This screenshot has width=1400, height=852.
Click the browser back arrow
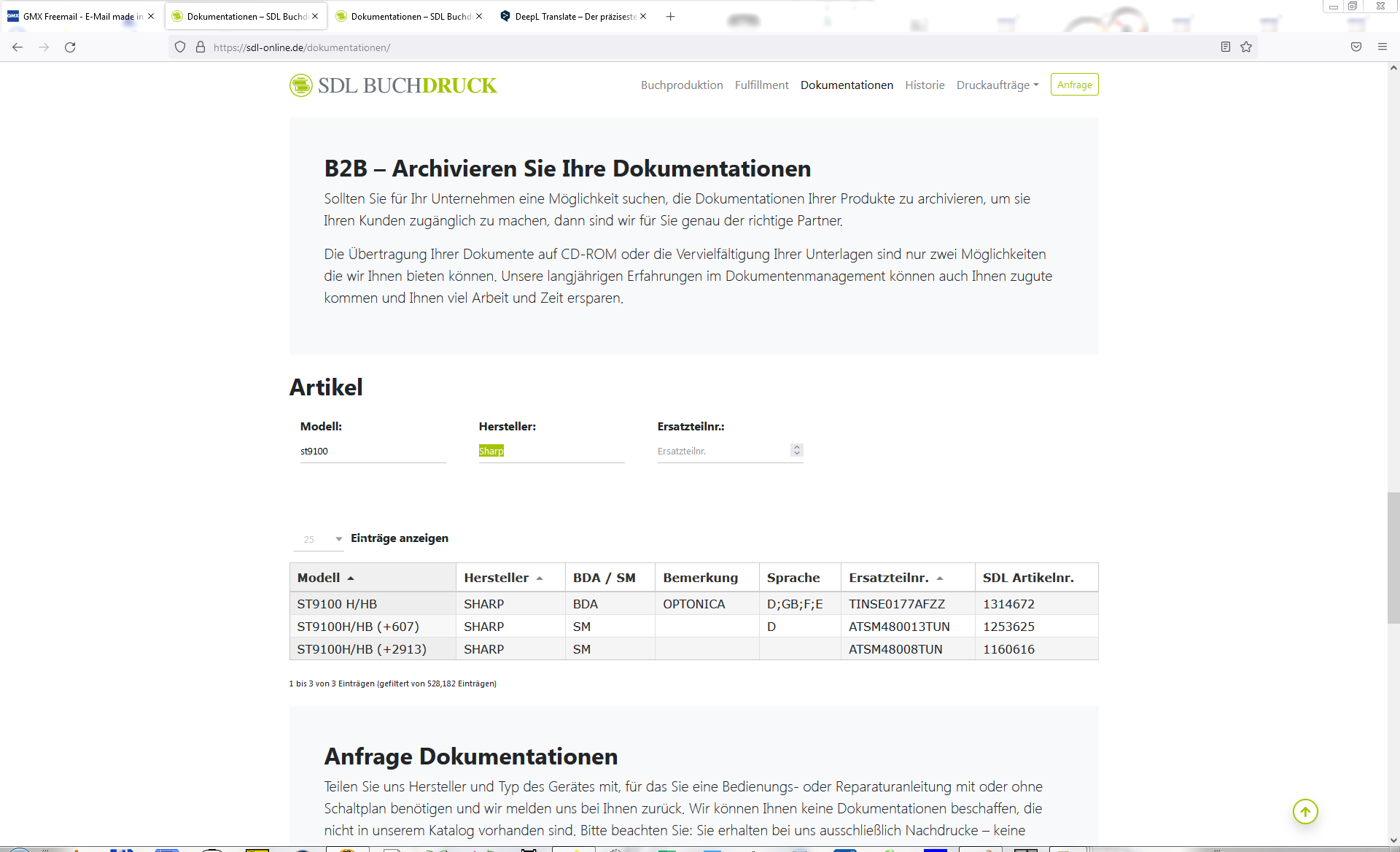click(17, 47)
